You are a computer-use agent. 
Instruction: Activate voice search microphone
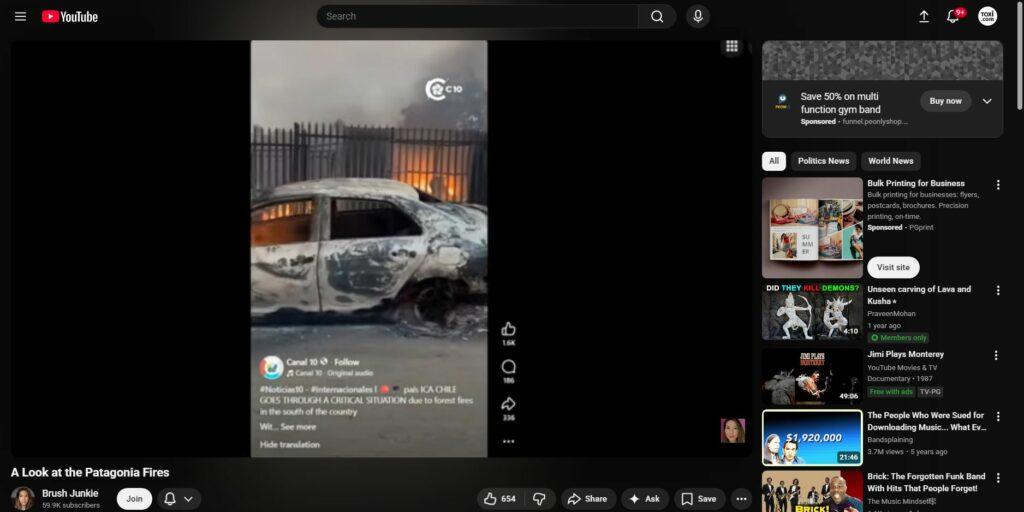pos(697,16)
